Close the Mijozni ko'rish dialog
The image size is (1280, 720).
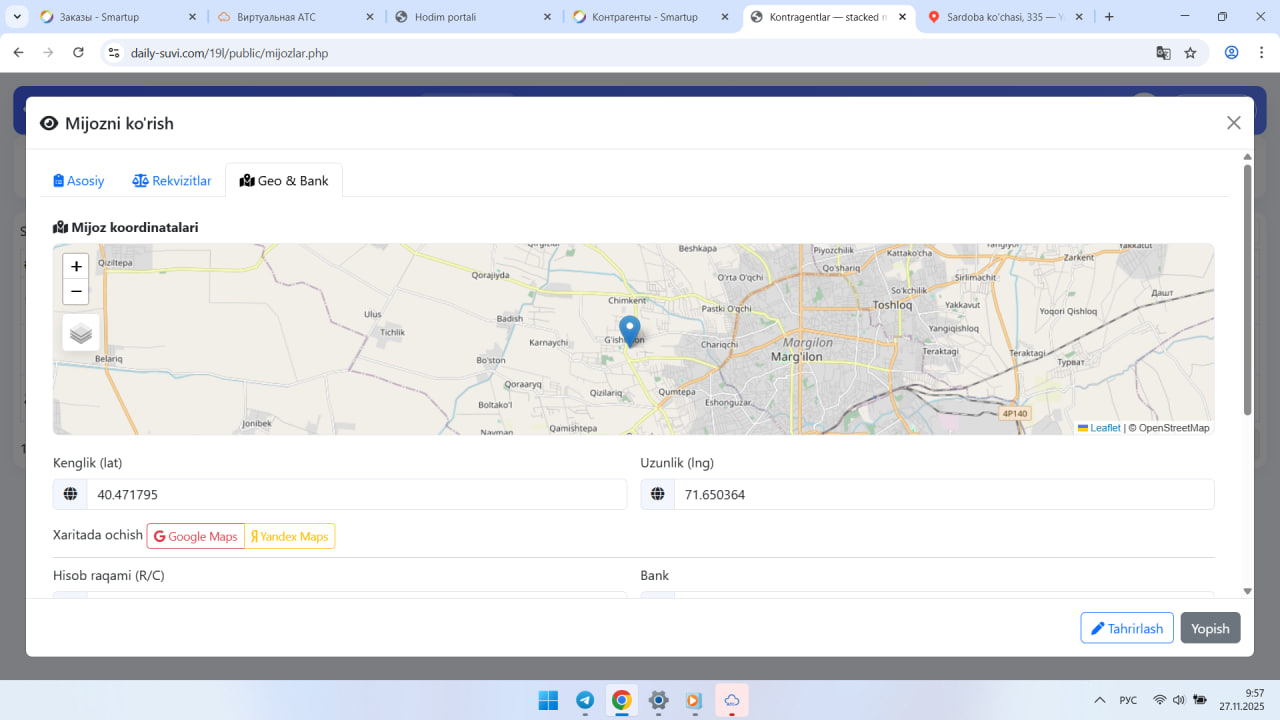[1233, 123]
